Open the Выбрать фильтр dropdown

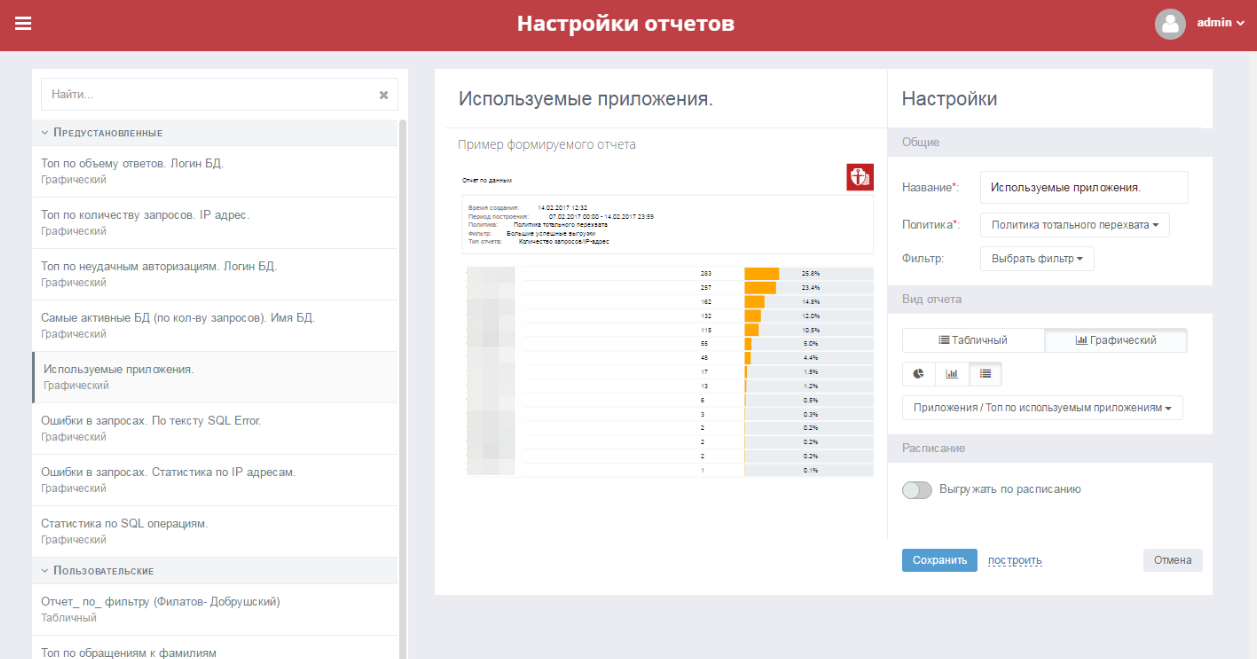coord(1037,258)
